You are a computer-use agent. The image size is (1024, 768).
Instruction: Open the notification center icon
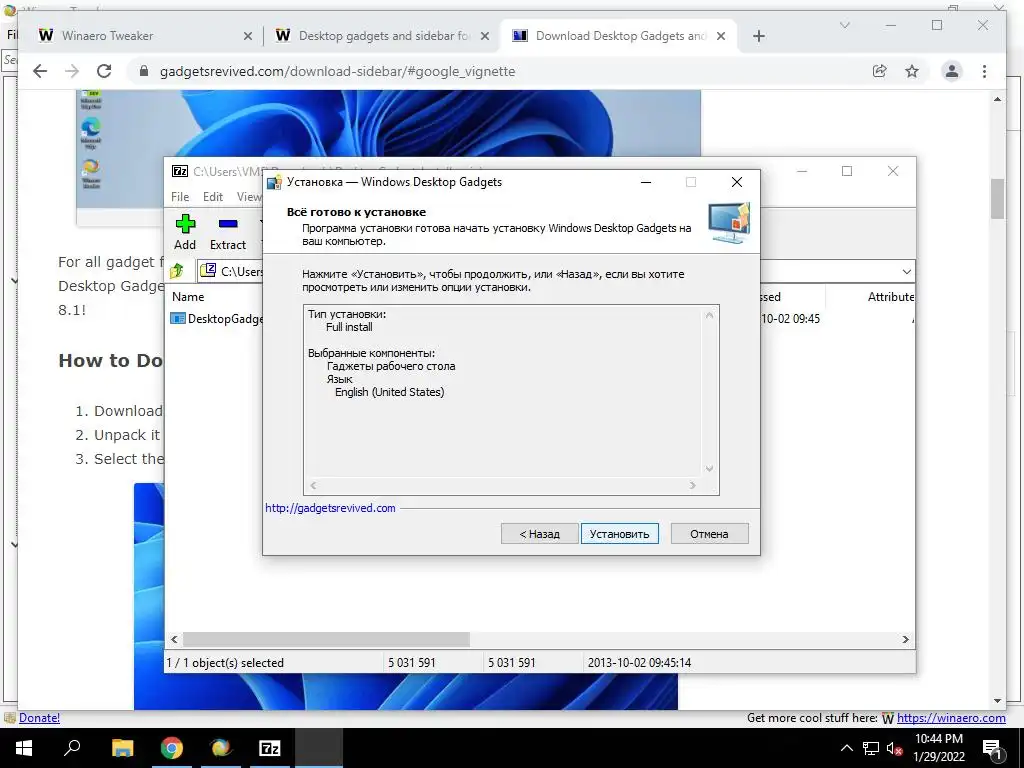coord(993,749)
